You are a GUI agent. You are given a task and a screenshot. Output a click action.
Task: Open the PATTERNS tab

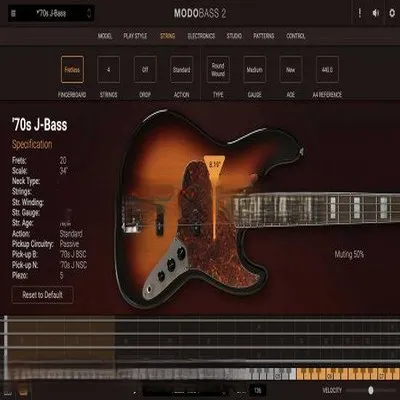(x=264, y=36)
